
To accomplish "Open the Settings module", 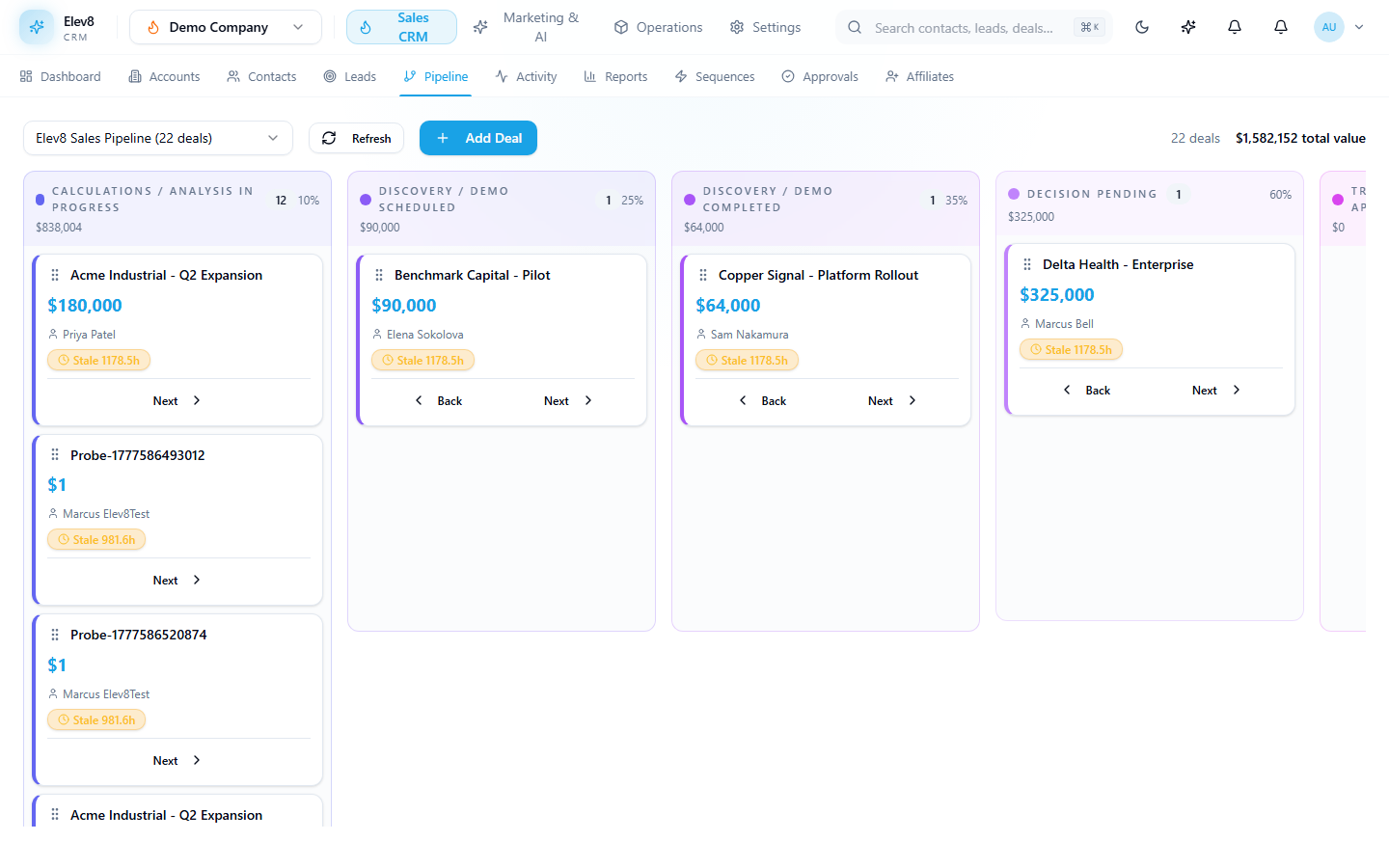I will point(765,27).
